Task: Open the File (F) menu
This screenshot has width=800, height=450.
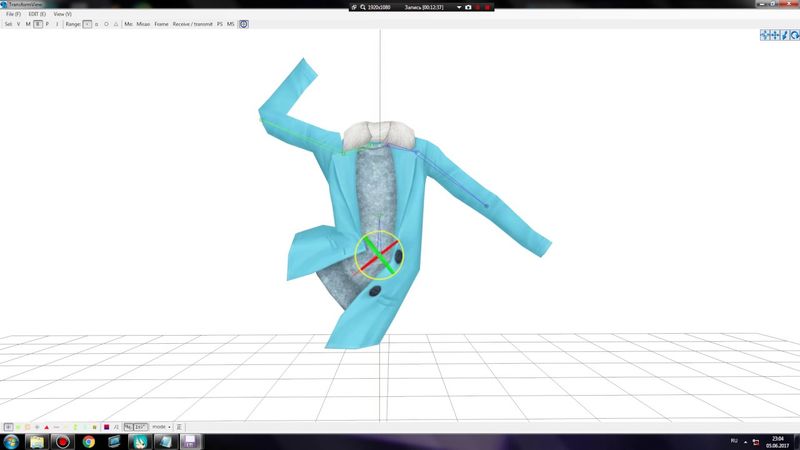Action: point(13,14)
